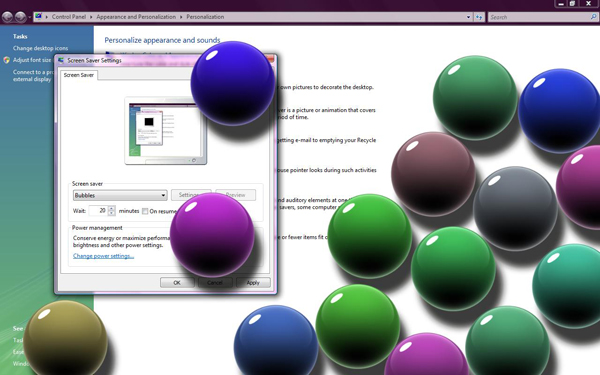
Task: Click the Control Panel icon in address bar
Action: point(38,16)
